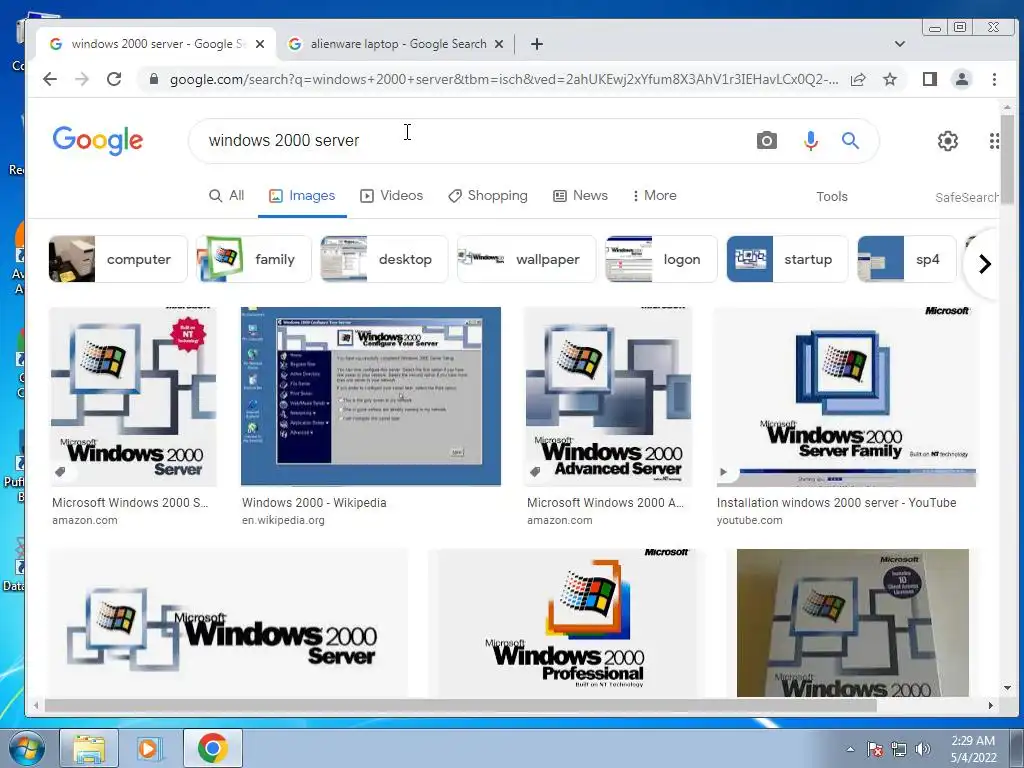1024x768 pixels.
Task: Start voice search with microphone
Action: pos(810,140)
